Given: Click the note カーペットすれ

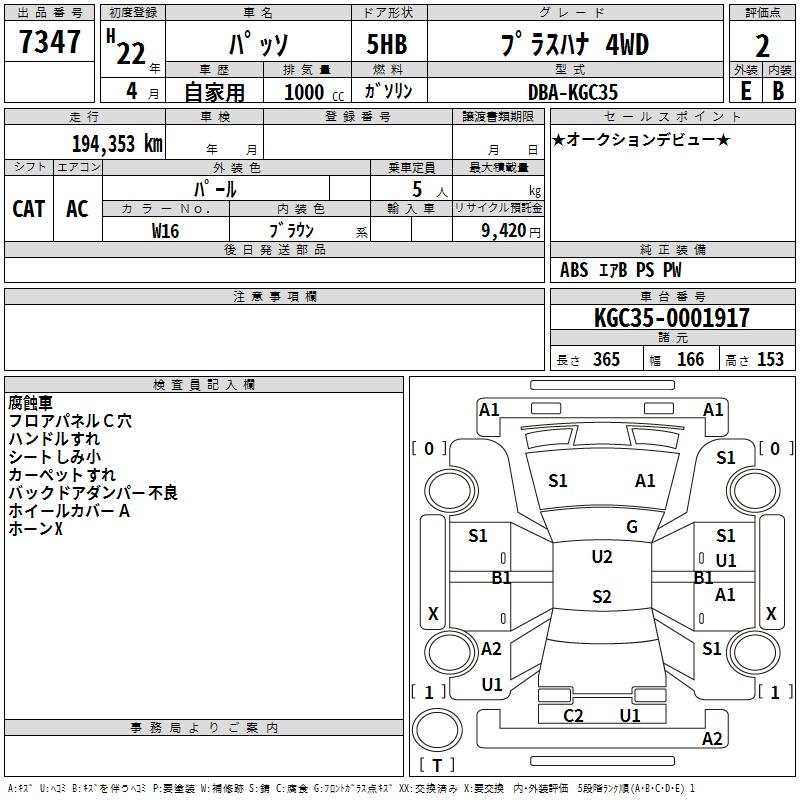Looking at the screenshot, I should pos(62,474).
